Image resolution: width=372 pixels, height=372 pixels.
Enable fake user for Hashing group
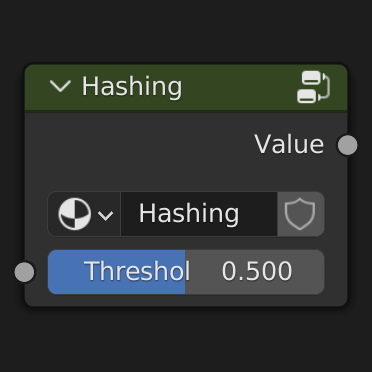click(x=300, y=214)
